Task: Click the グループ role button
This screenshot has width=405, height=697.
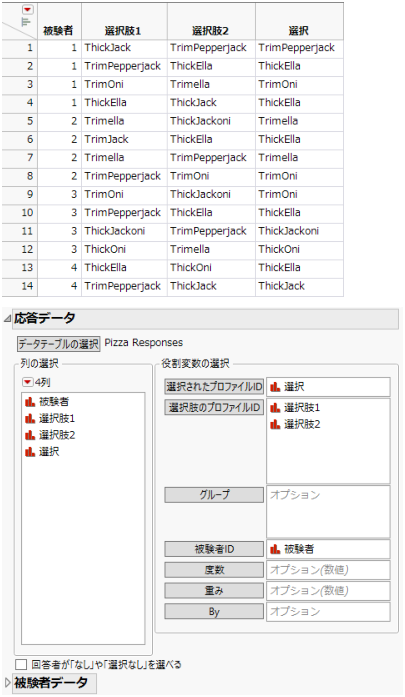Action: click(214, 494)
